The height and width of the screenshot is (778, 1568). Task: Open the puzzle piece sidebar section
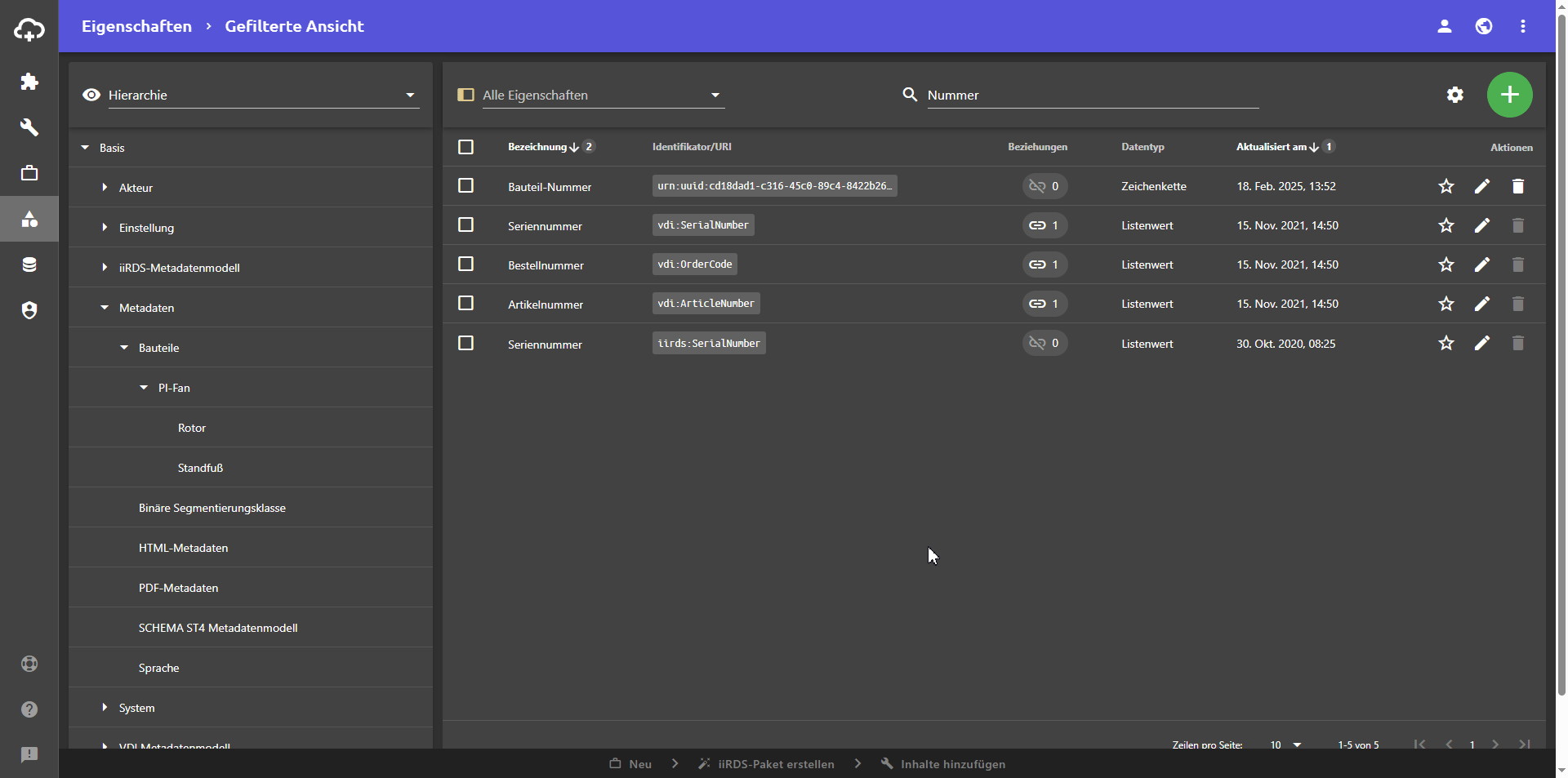click(29, 82)
